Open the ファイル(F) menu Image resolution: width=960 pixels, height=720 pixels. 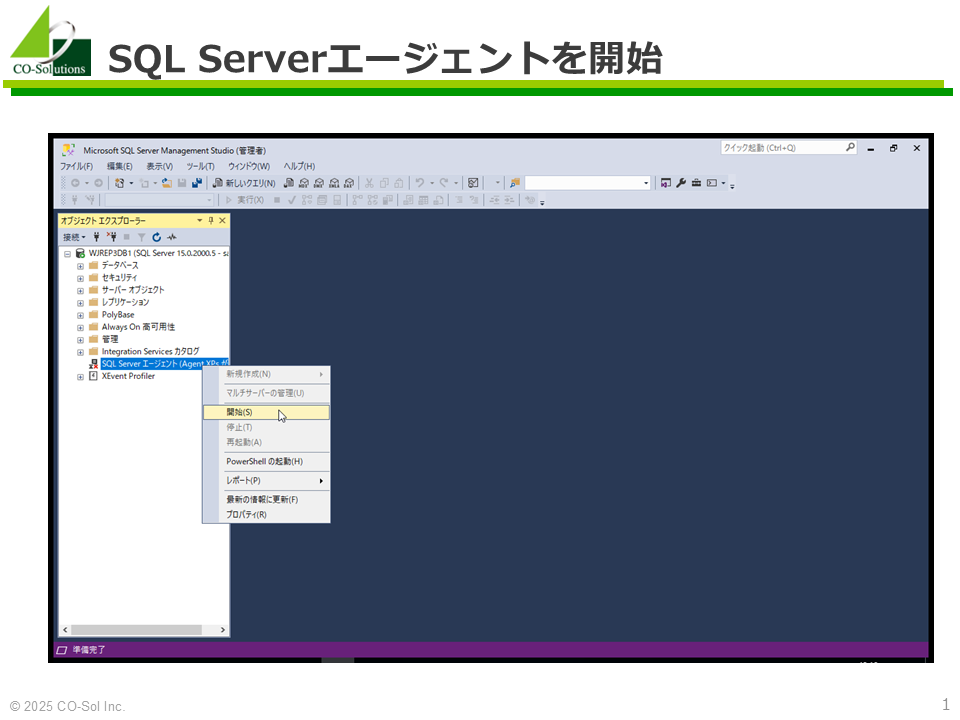coord(76,167)
